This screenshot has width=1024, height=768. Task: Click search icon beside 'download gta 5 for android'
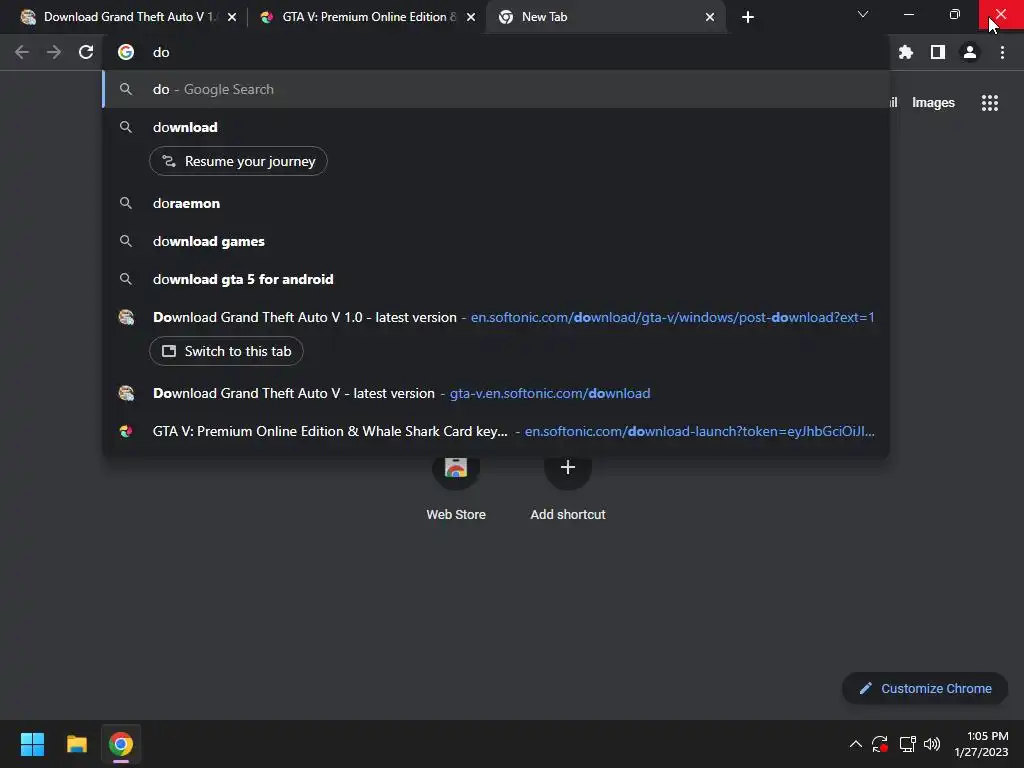pos(126,279)
